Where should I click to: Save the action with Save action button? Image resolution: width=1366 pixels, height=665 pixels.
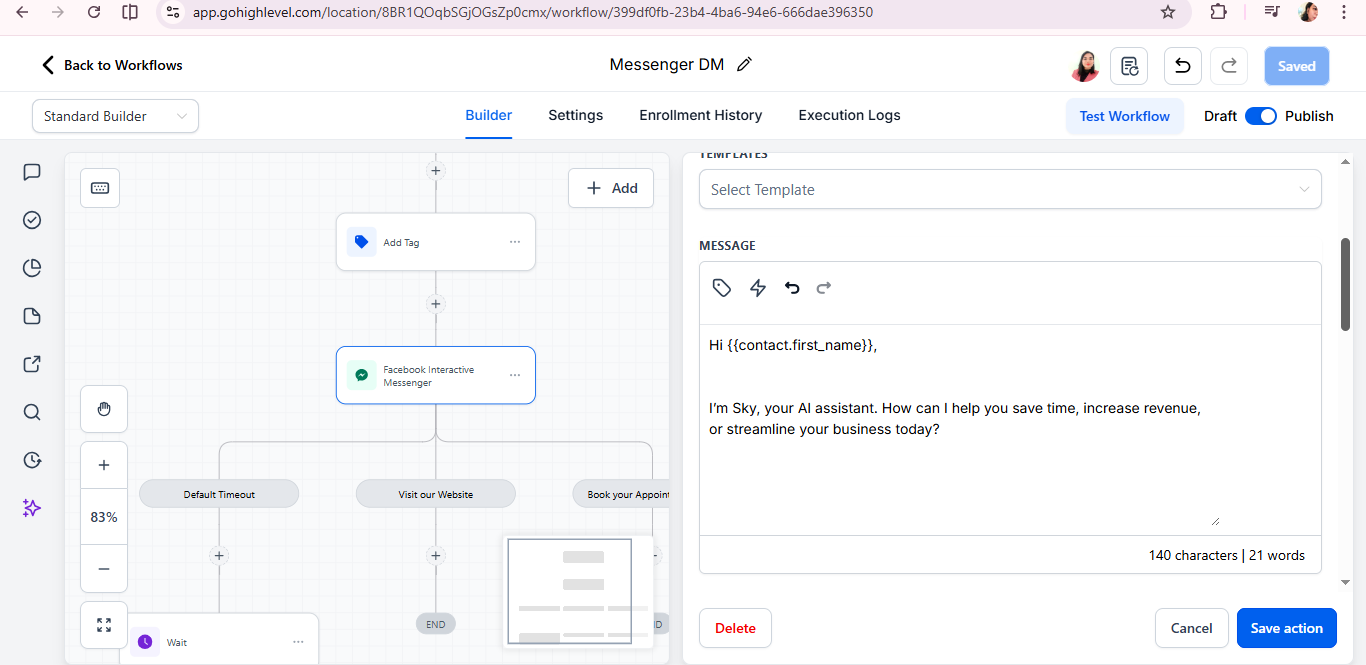[1286, 628]
